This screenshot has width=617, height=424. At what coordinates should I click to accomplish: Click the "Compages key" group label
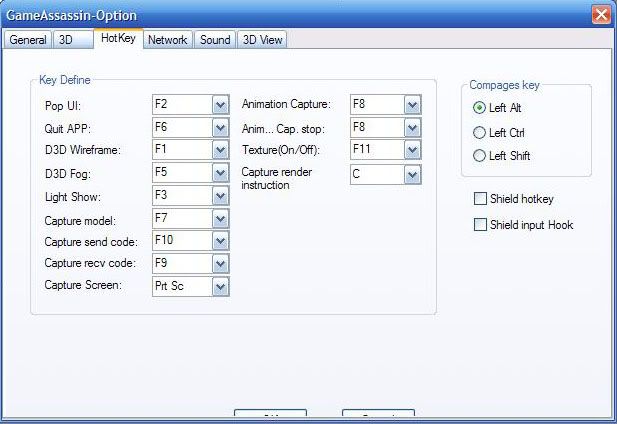[x=504, y=85]
